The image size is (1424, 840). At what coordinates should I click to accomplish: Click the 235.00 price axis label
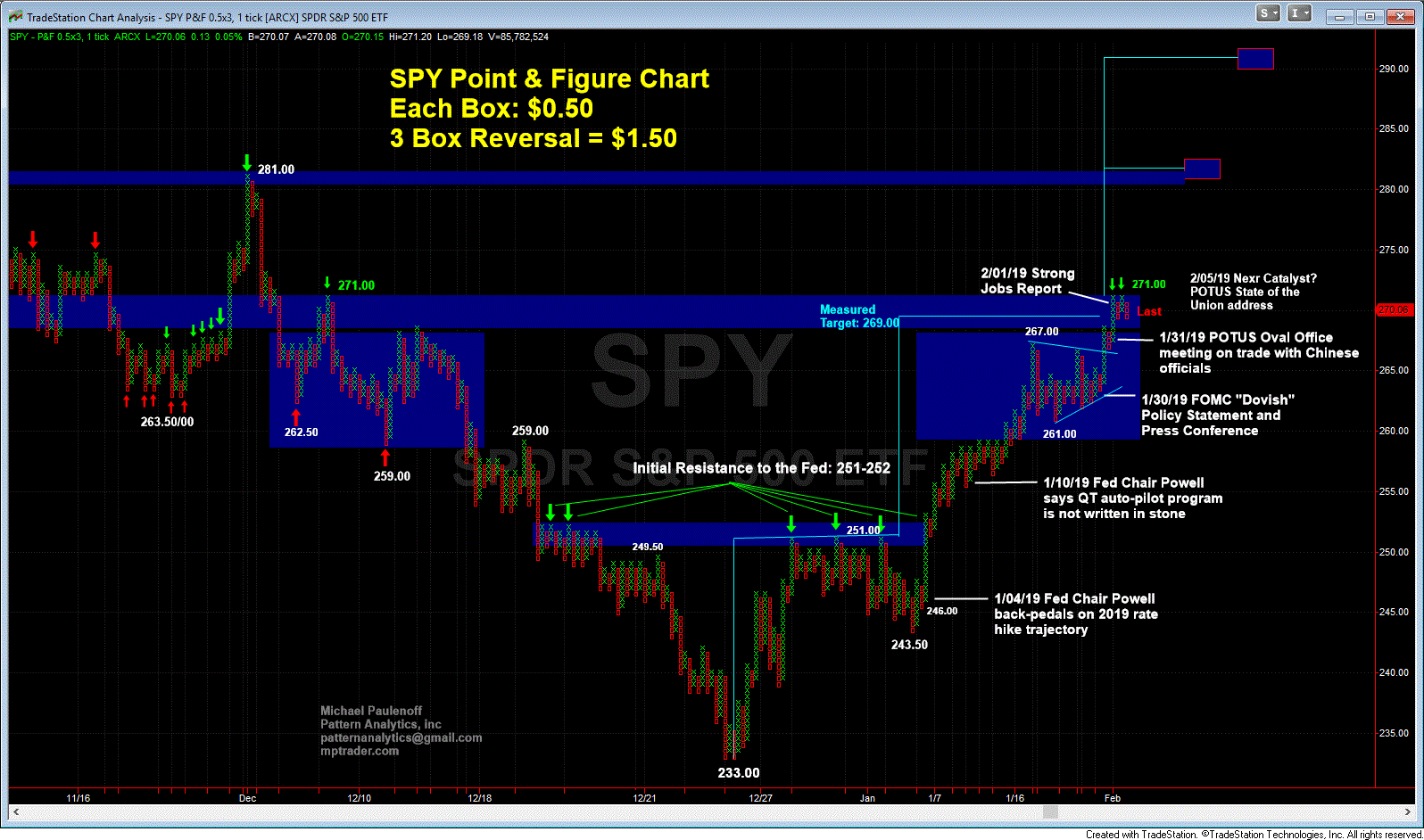tap(1395, 733)
